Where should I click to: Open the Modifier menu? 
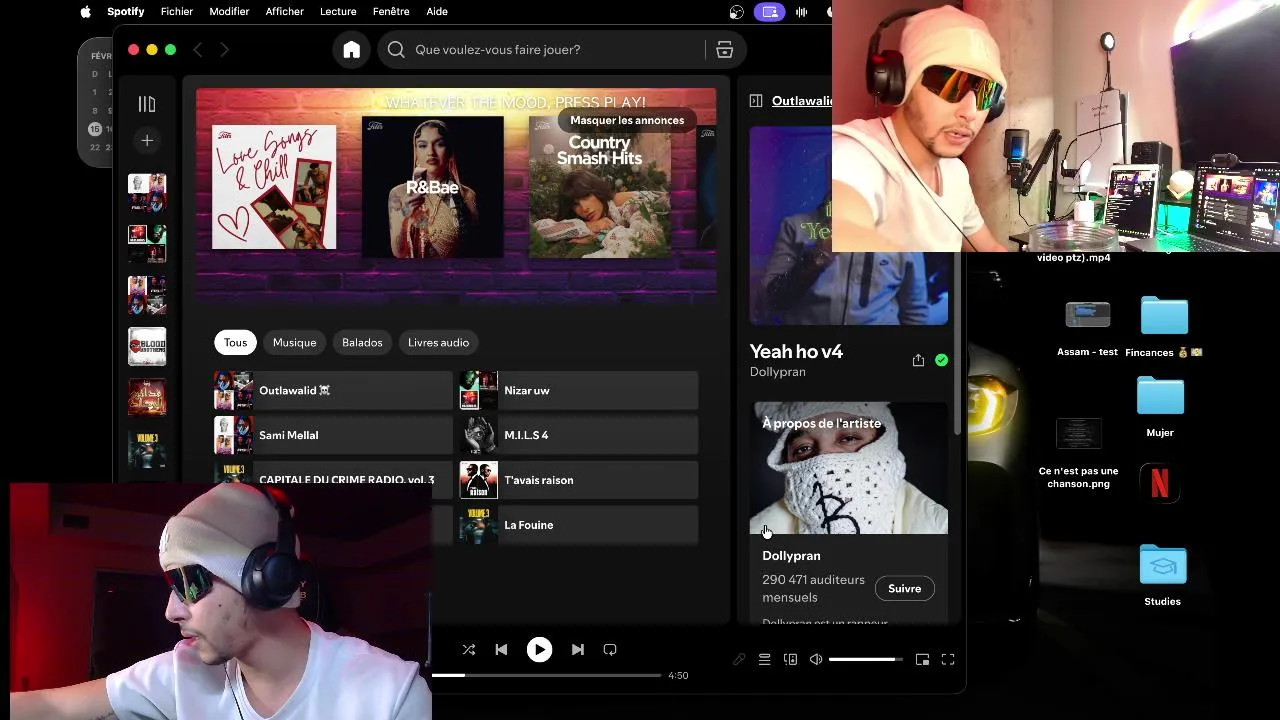coord(229,12)
